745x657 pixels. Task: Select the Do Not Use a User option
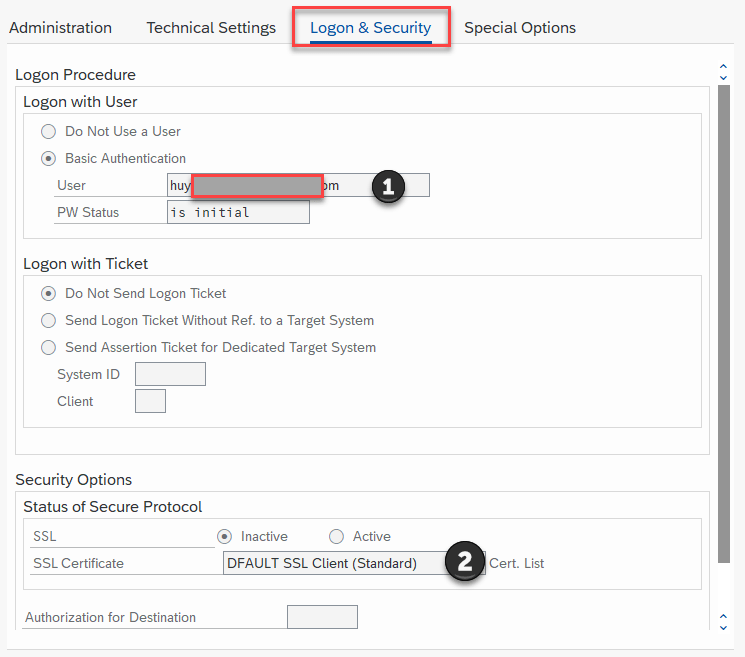point(48,131)
